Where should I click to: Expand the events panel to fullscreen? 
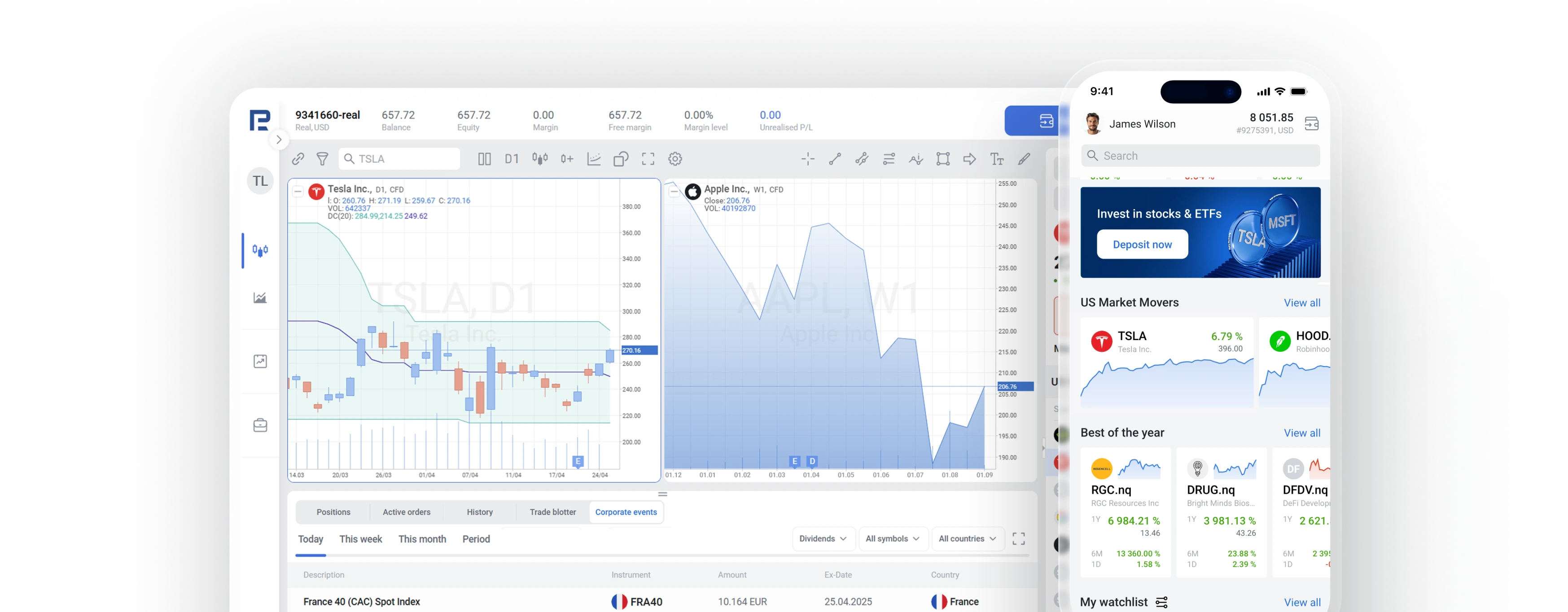click(1018, 539)
